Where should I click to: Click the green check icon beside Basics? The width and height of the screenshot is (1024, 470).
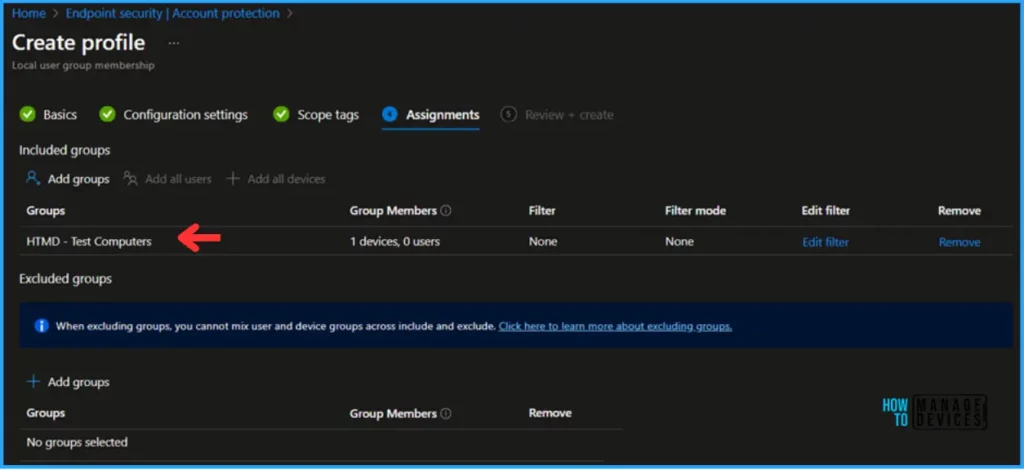point(27,115)
